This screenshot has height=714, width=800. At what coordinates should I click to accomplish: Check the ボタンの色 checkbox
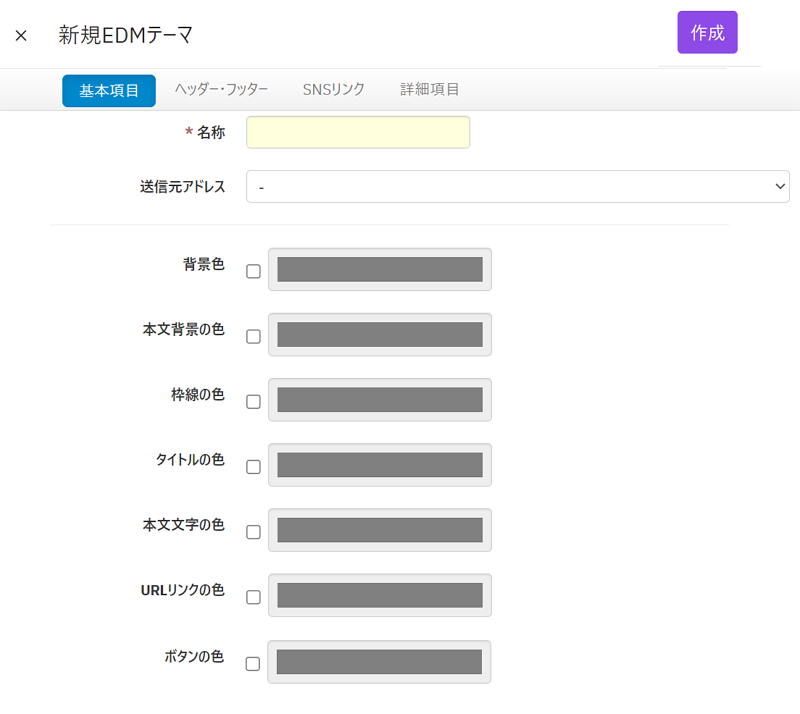click(253, 663)
